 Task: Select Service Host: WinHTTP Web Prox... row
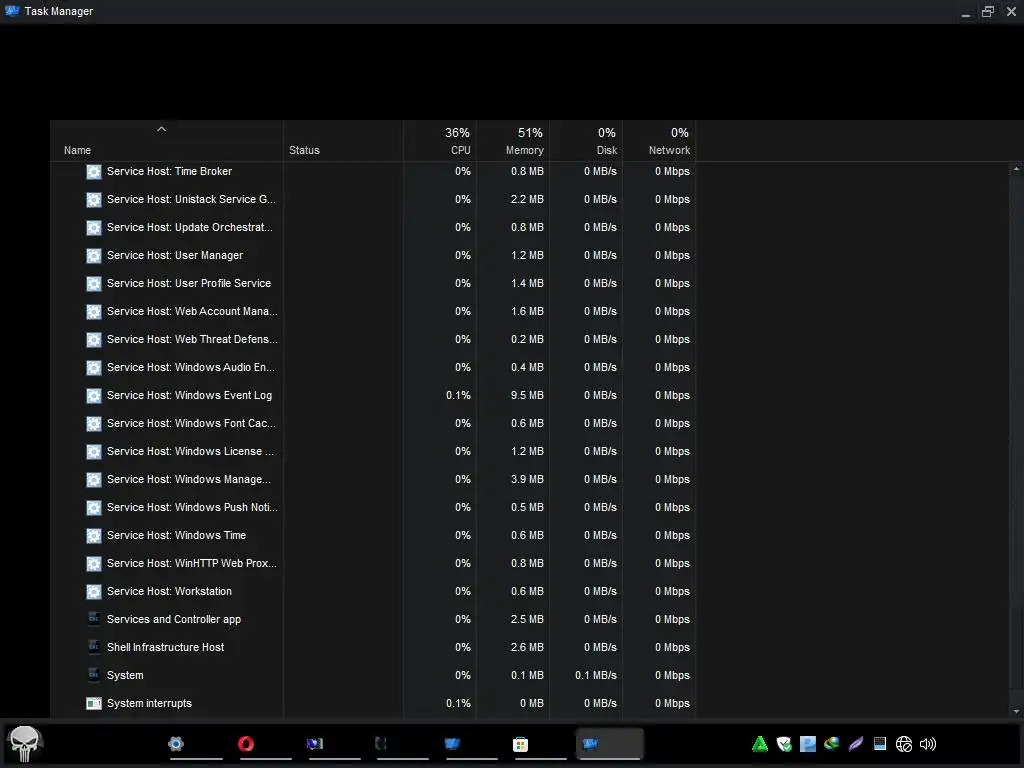point(373,564)
